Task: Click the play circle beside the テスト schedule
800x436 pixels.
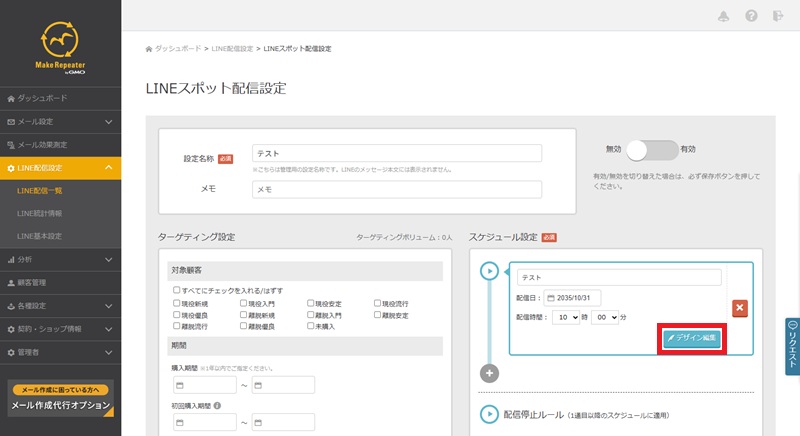Action: (x=489, y=271)
